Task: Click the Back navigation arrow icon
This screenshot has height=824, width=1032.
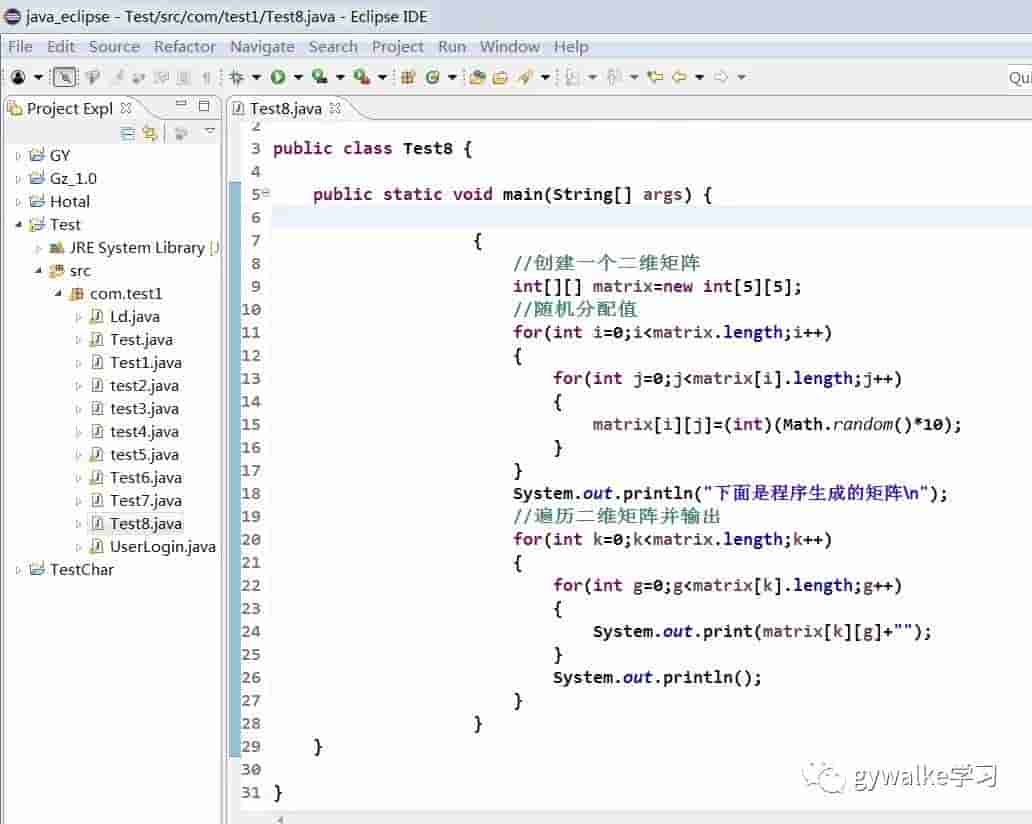Action: 679,76
